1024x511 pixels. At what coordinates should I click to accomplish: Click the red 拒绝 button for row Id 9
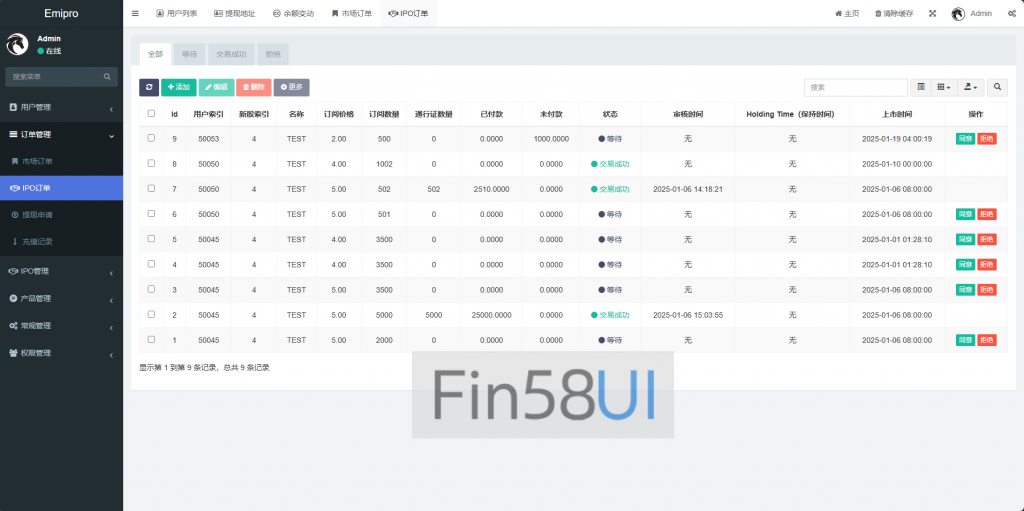(987, 139)
